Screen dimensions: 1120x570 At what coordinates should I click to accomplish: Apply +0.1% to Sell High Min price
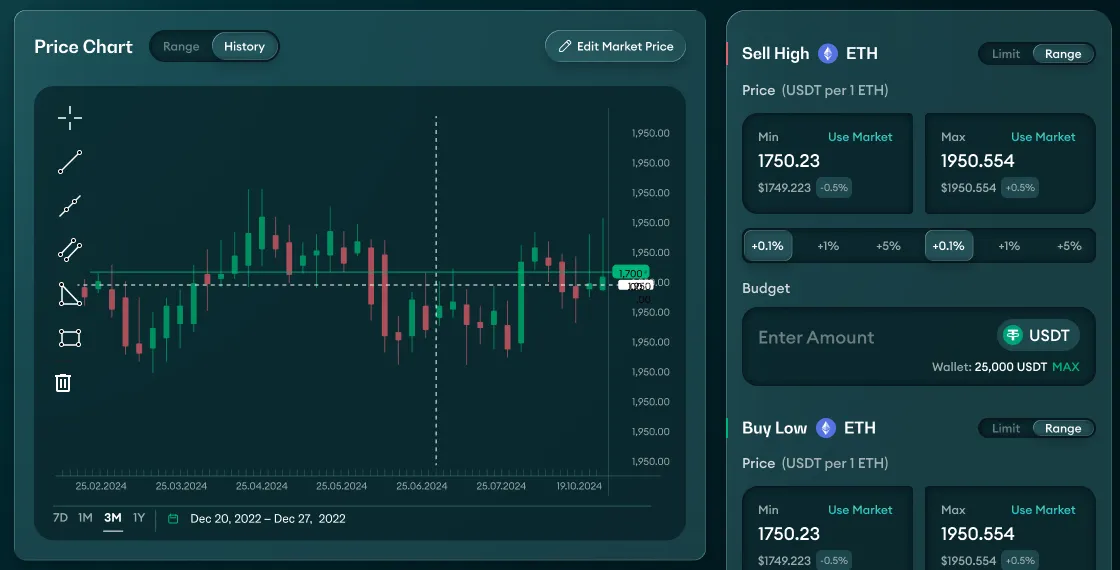point(768,246)
